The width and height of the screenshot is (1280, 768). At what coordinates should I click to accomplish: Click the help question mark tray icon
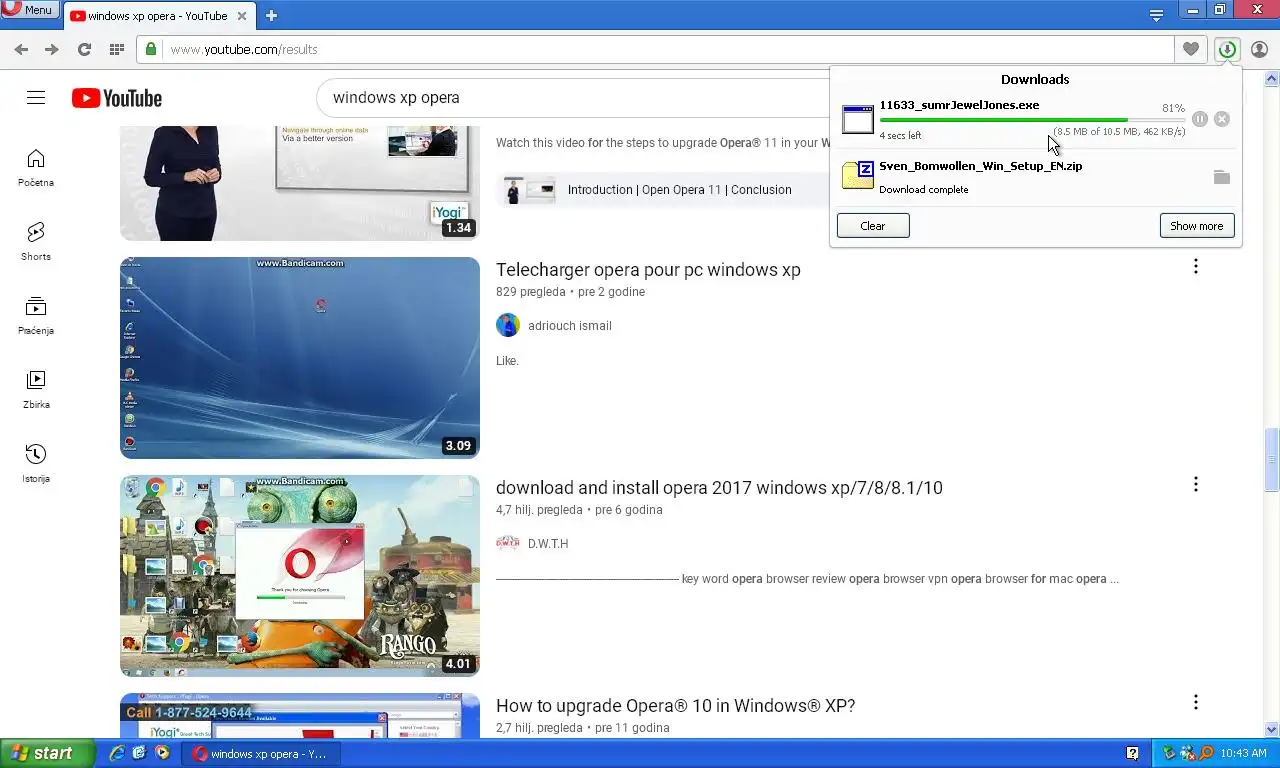pyautogui.click(x=1132, y=753)
